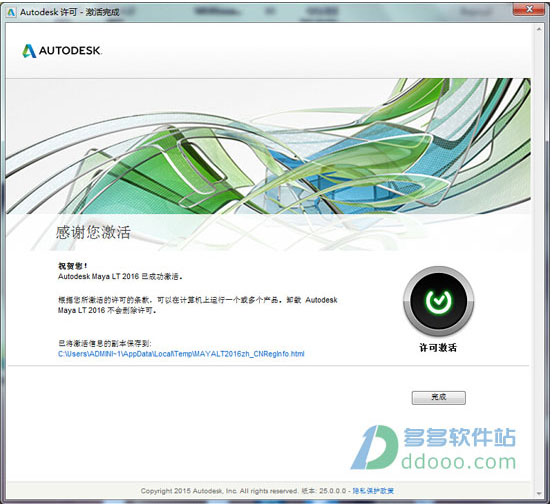Close the Autodesk 许可 window

529,10
